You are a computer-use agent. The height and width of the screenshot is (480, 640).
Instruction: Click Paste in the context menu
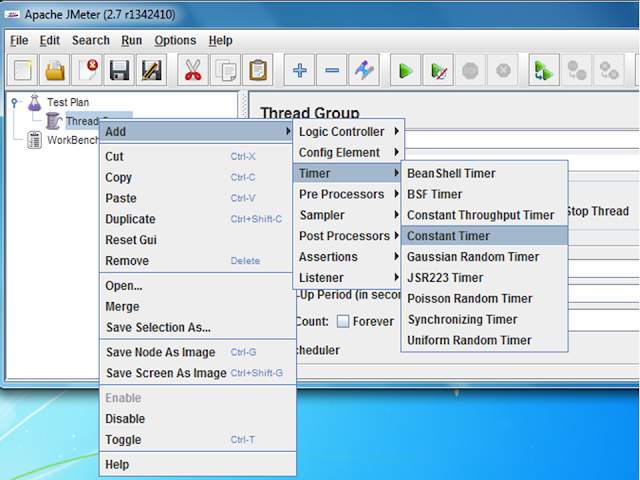198,198
